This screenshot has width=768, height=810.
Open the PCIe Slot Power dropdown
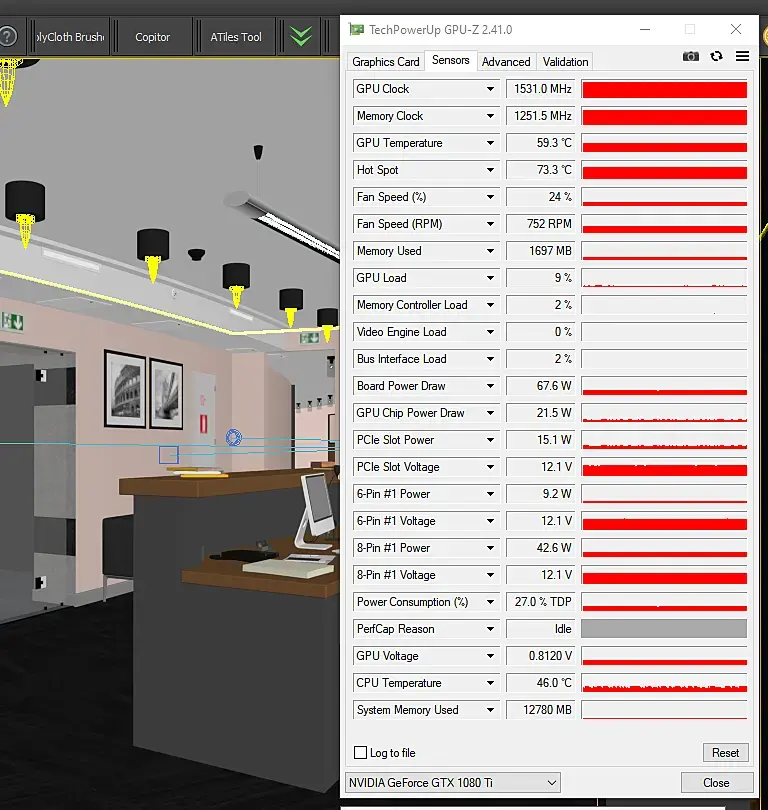tap(490, 440)
